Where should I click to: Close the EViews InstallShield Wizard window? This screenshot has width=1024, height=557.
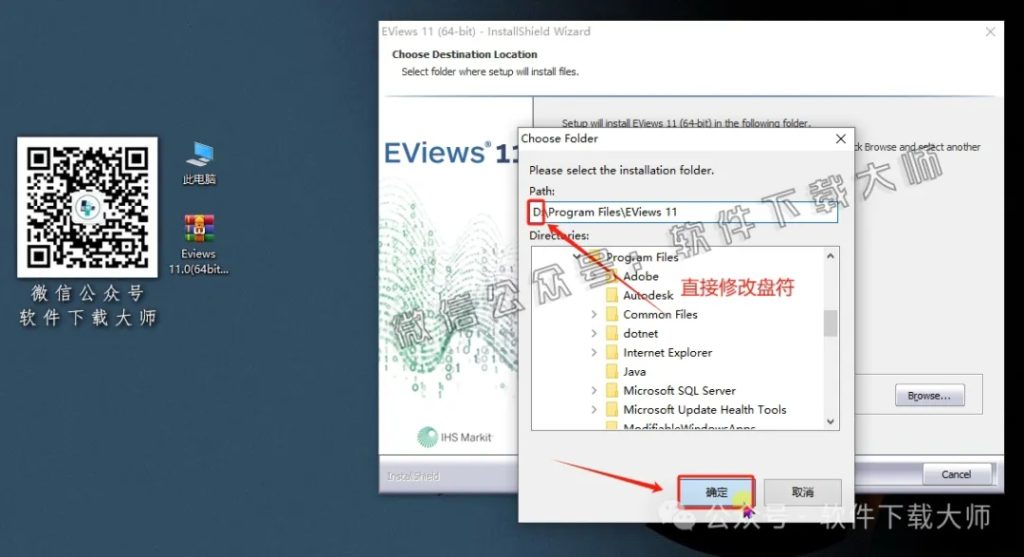coord(990,31)
